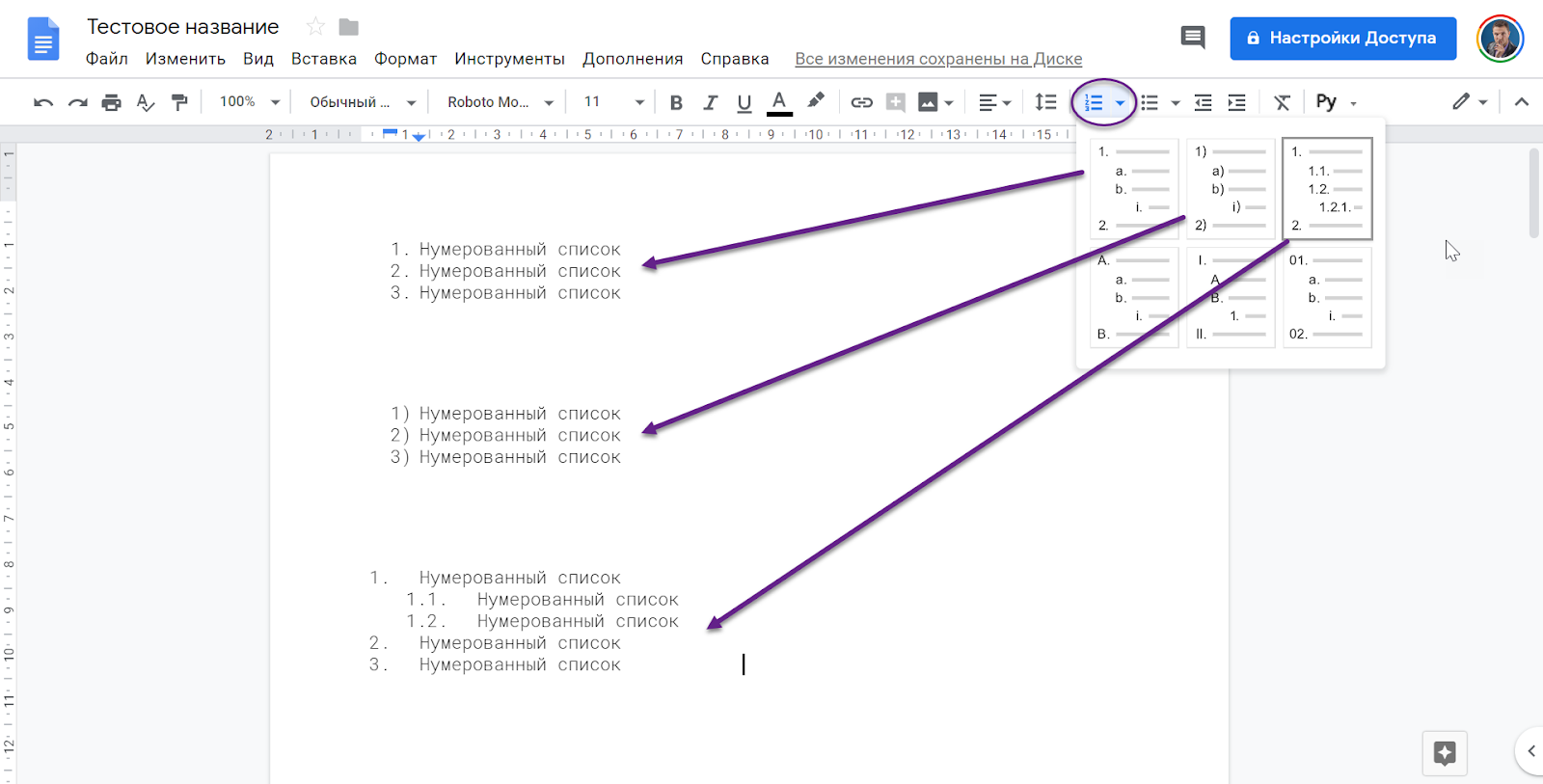The image size is (1543, 784).
Task: Insert a link with chain icon
Action: coord(861,102)
